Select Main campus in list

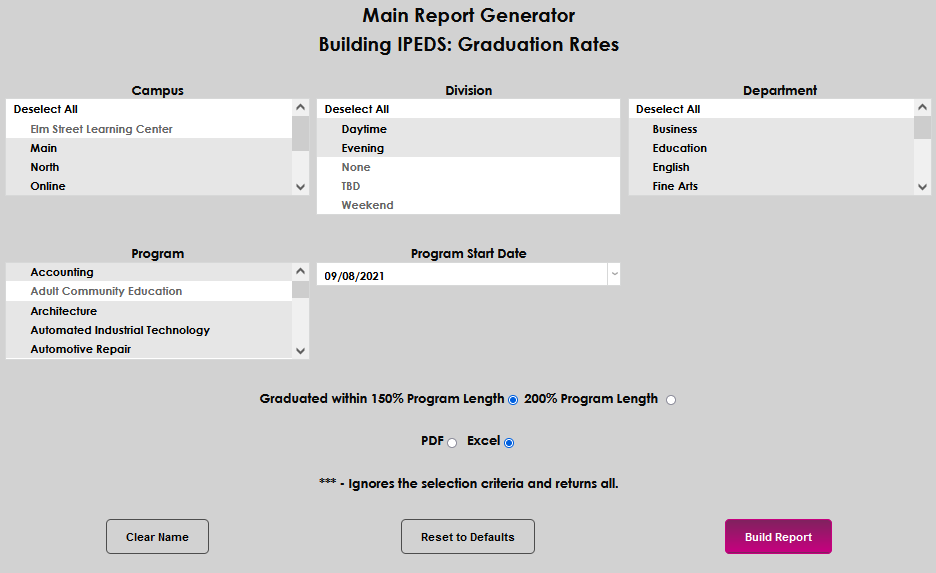click(44, 148)
